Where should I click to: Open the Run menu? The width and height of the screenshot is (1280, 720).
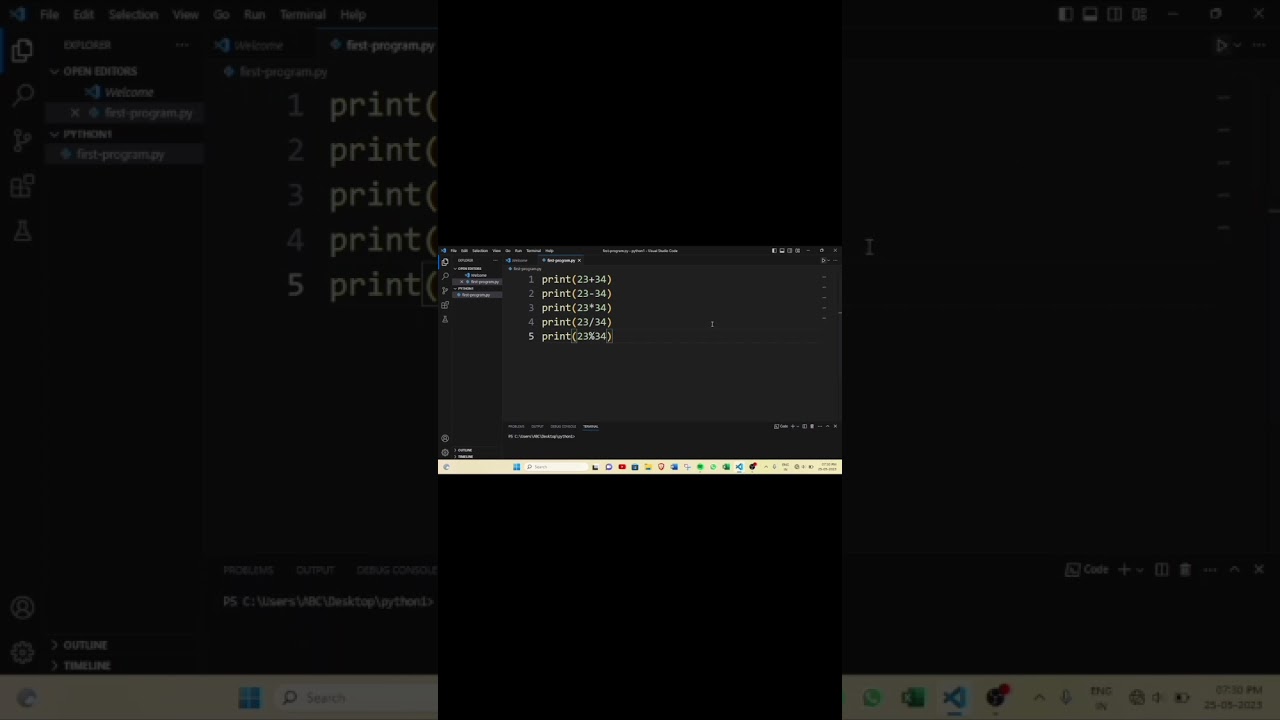[x=518, y=251]
